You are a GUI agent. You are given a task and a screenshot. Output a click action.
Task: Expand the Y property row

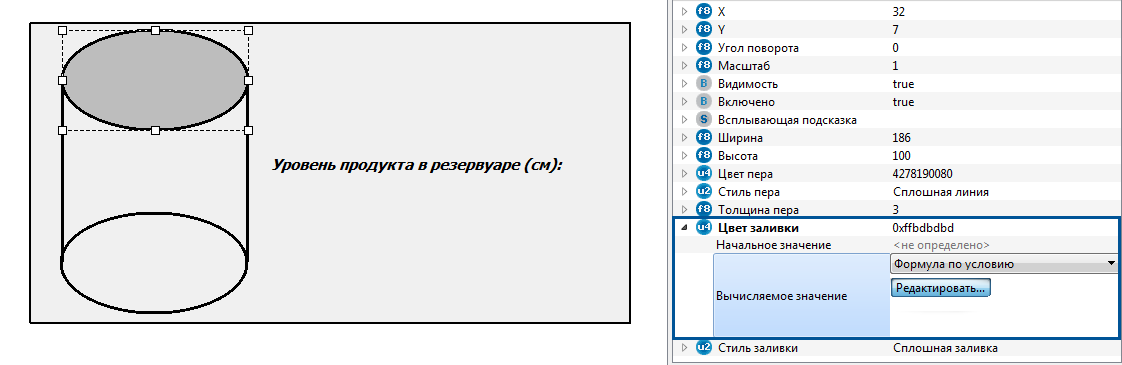684,29
